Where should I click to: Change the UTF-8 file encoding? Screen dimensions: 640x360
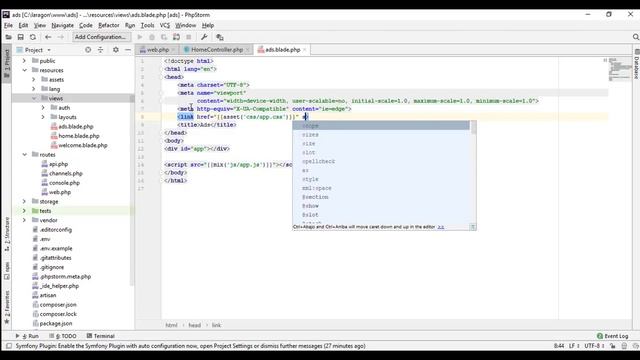(x=594, y=346)
